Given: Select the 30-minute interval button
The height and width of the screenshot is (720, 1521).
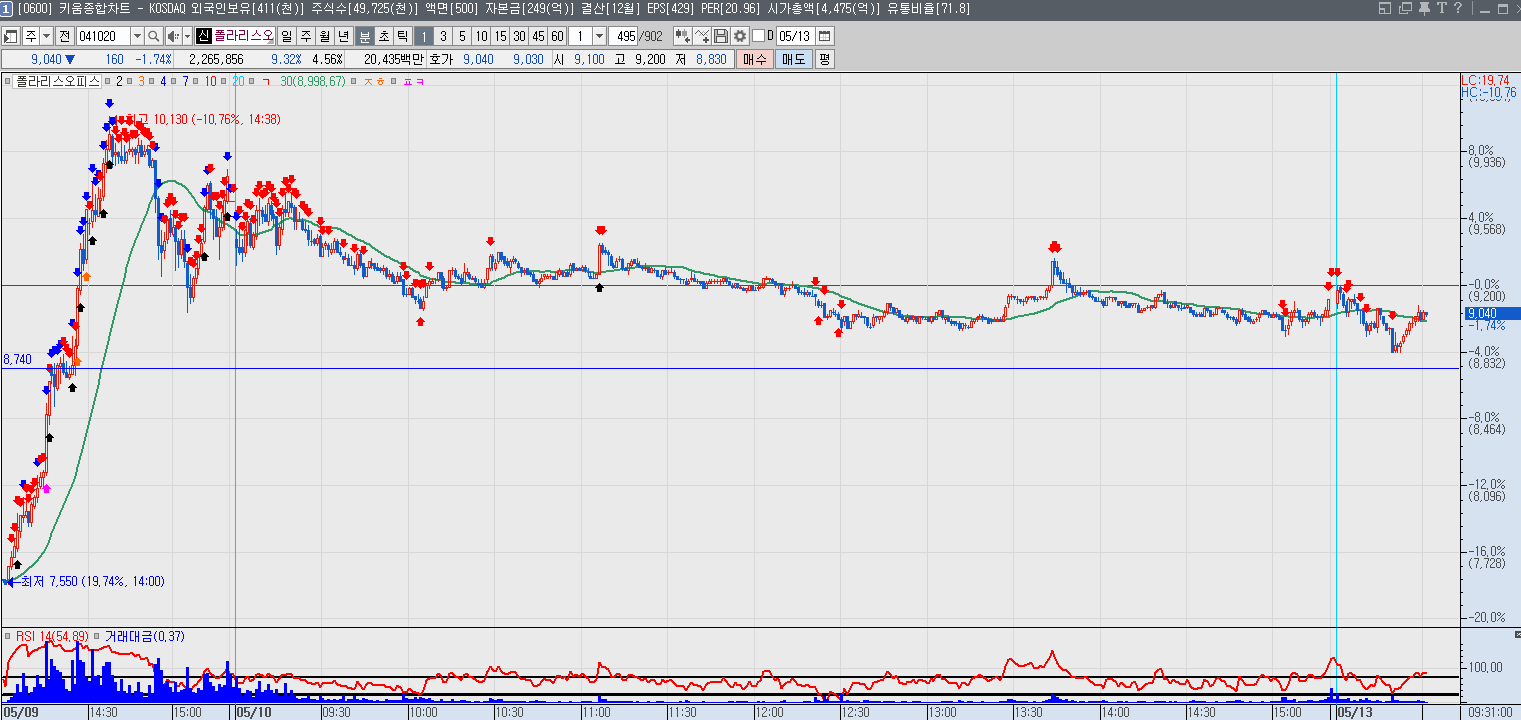Looking at the screenshot, I should [519, 36].
